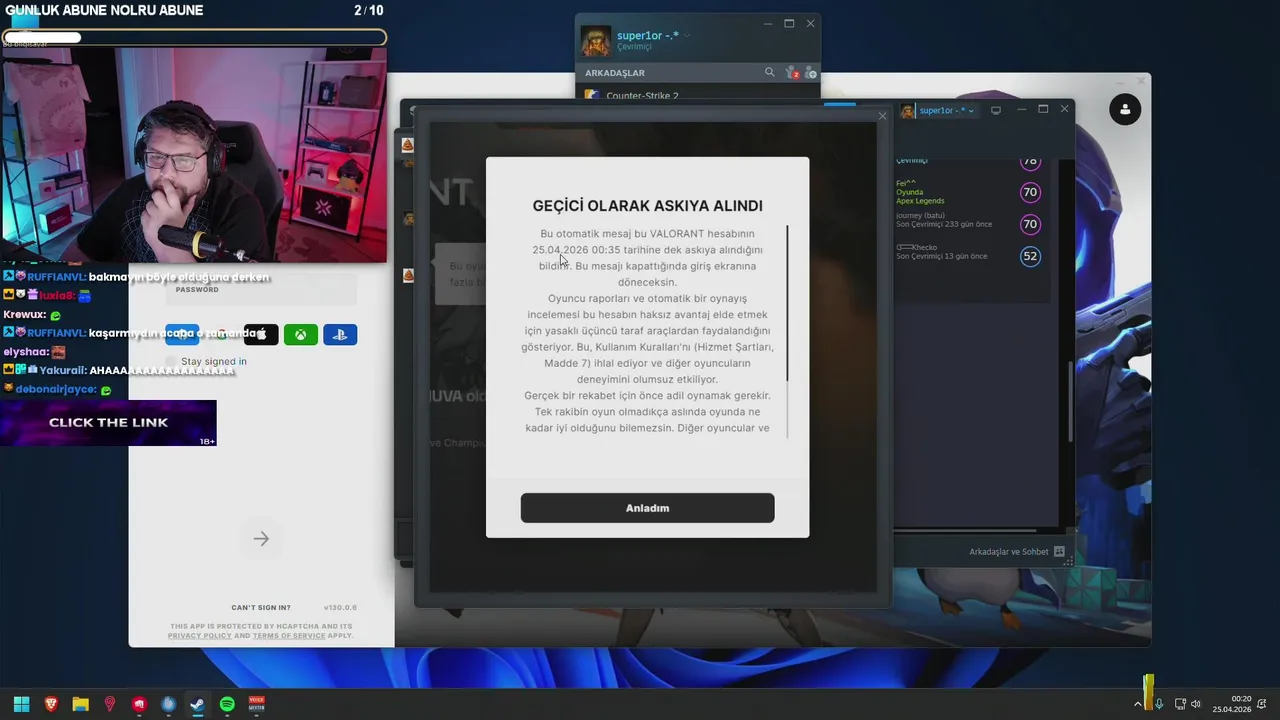Open the TERMS OF SERVICE link
The width and height of the screenshot is (1280, 720).
click(x=288, y=636)
